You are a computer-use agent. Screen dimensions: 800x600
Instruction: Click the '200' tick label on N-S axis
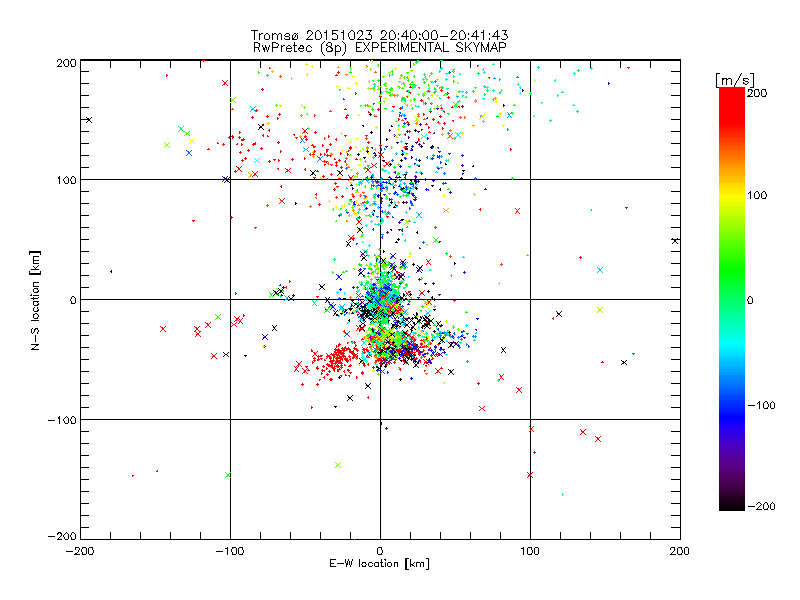point(66,63)
